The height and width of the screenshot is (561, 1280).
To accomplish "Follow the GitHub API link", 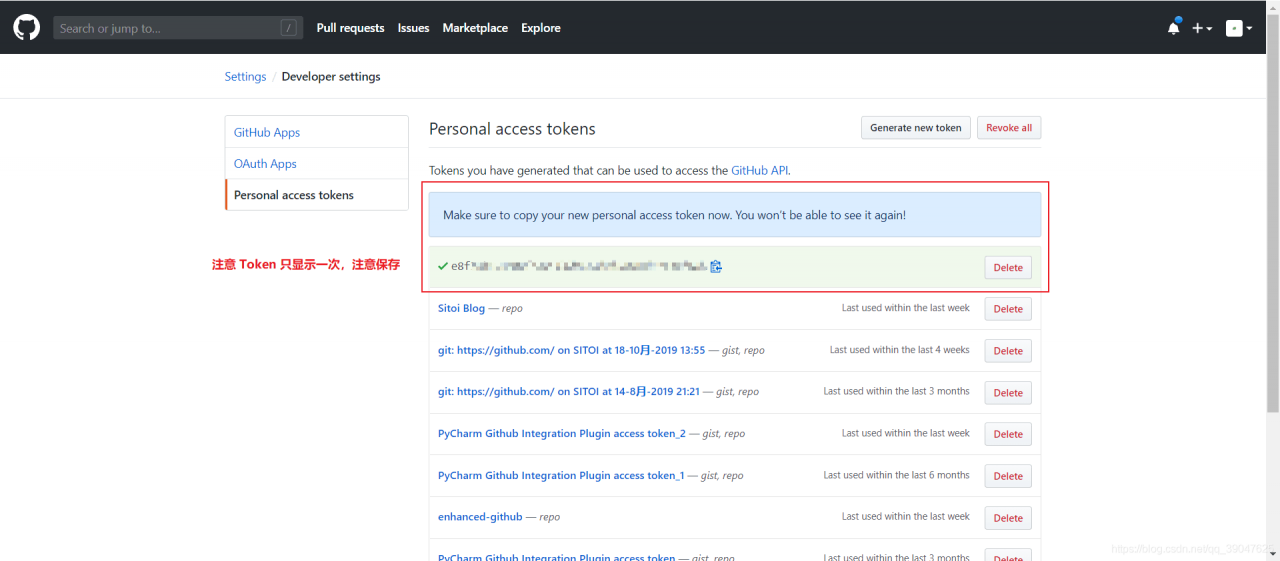I will (x=760, y=171).
